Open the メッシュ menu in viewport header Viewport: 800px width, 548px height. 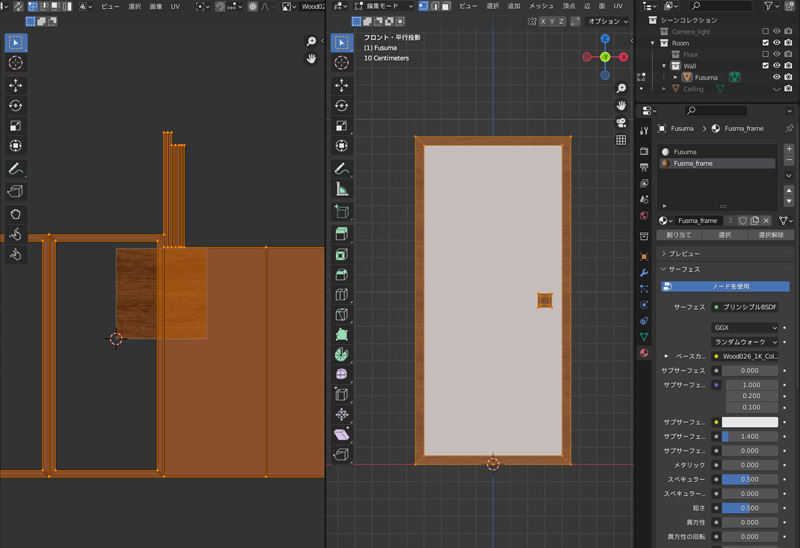pos(541,6)
